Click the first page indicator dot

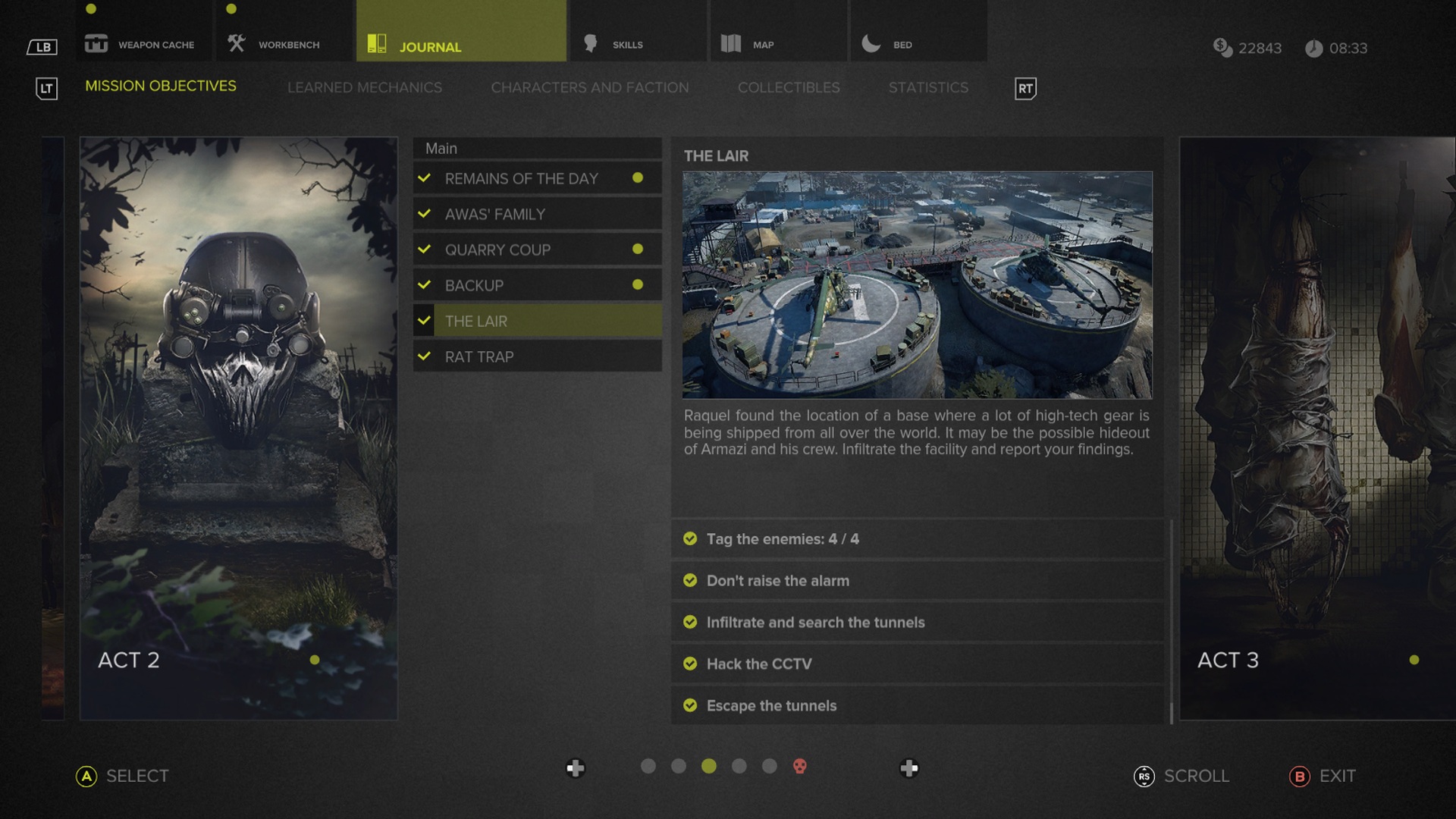[x=648, y=766]
